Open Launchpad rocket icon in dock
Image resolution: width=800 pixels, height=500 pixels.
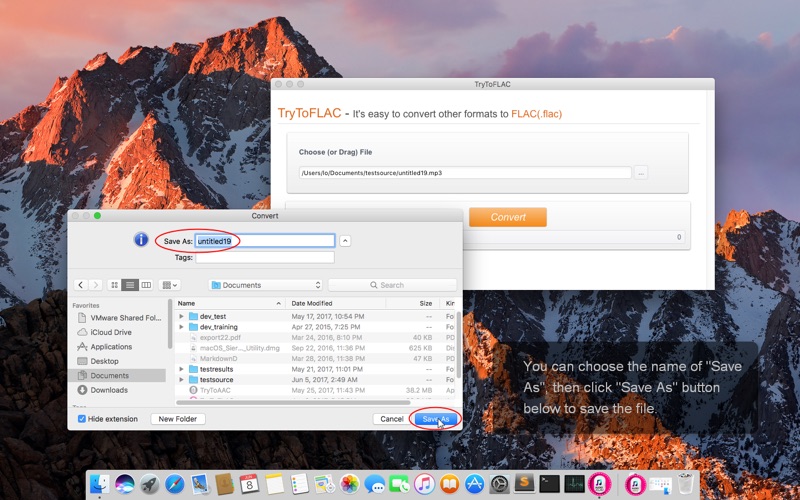tap(149, 483)
